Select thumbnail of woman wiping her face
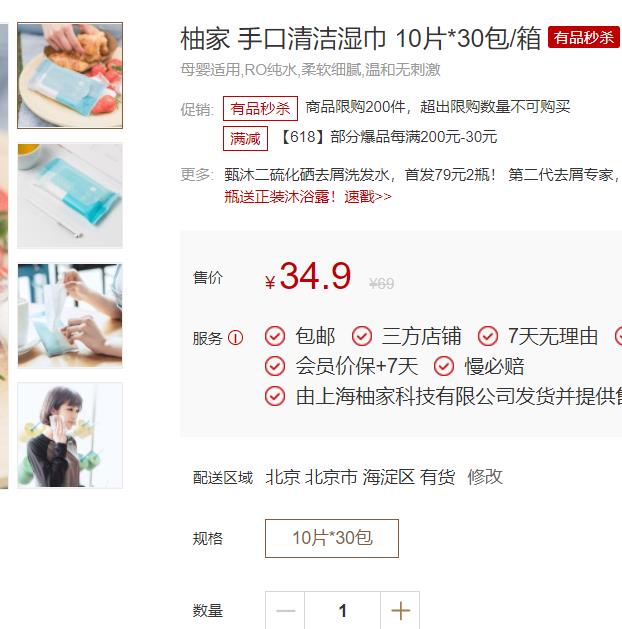Viewport: 622px width, 629px height. [x=70, y=436]
